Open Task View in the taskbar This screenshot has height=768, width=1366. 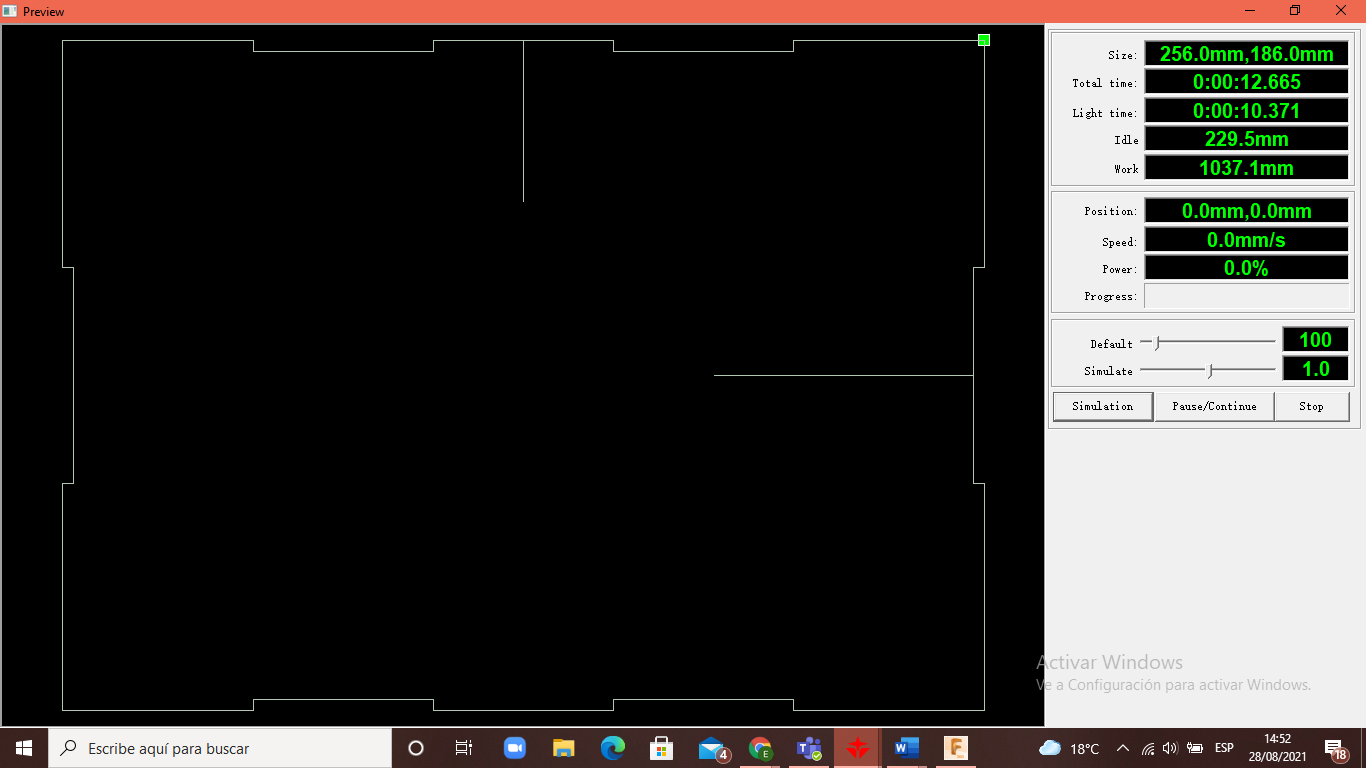click(464, 748)
